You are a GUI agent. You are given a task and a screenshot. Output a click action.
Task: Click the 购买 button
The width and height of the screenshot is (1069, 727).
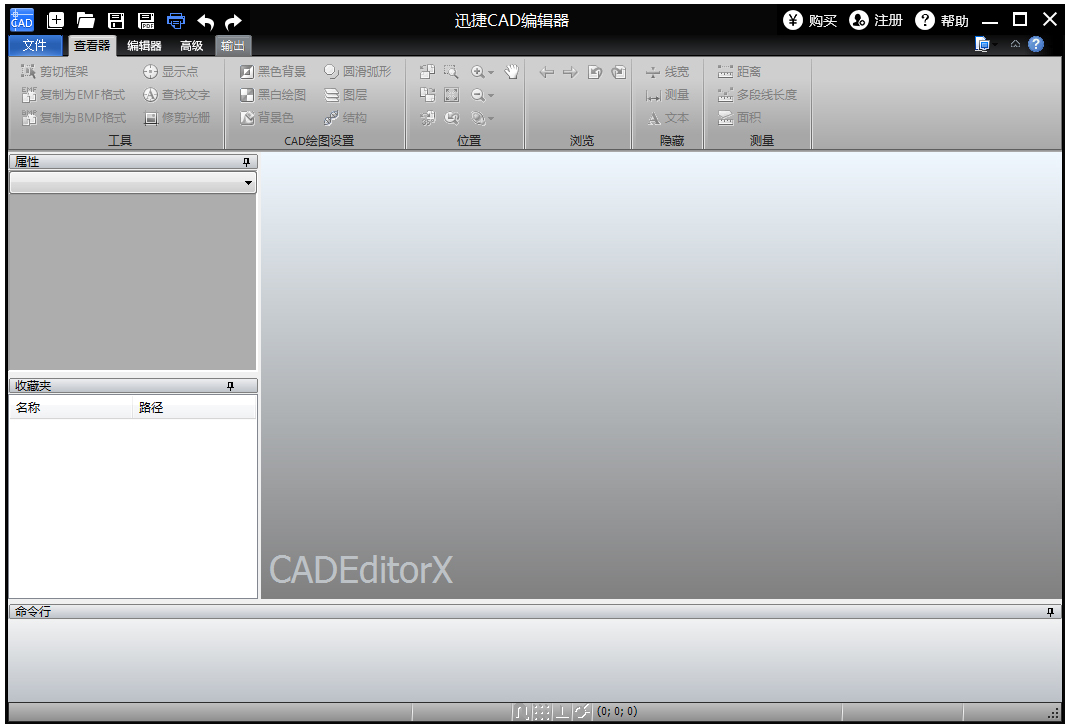tap(810, 20)
